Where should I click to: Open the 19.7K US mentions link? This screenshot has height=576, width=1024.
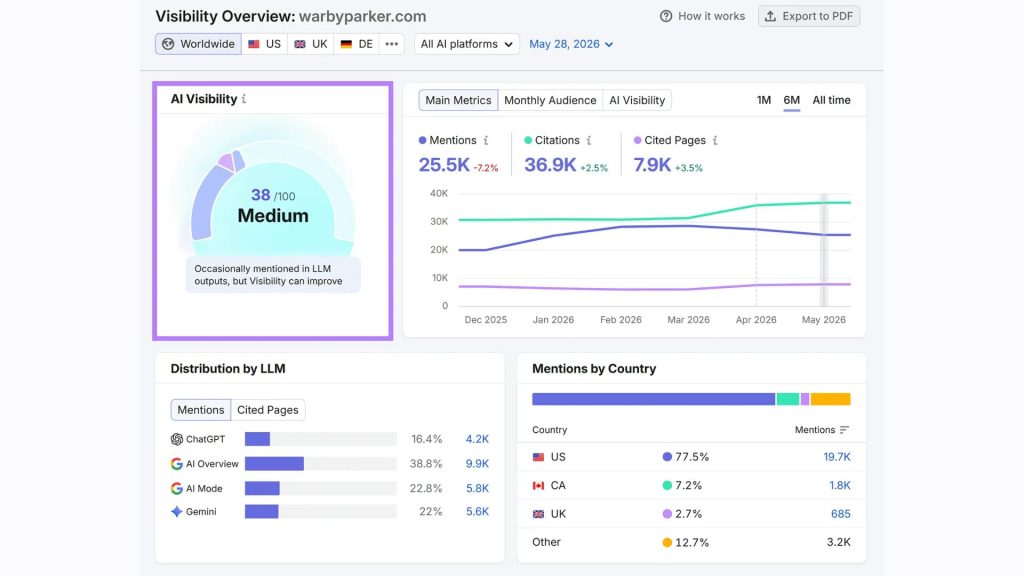[837, 456]
